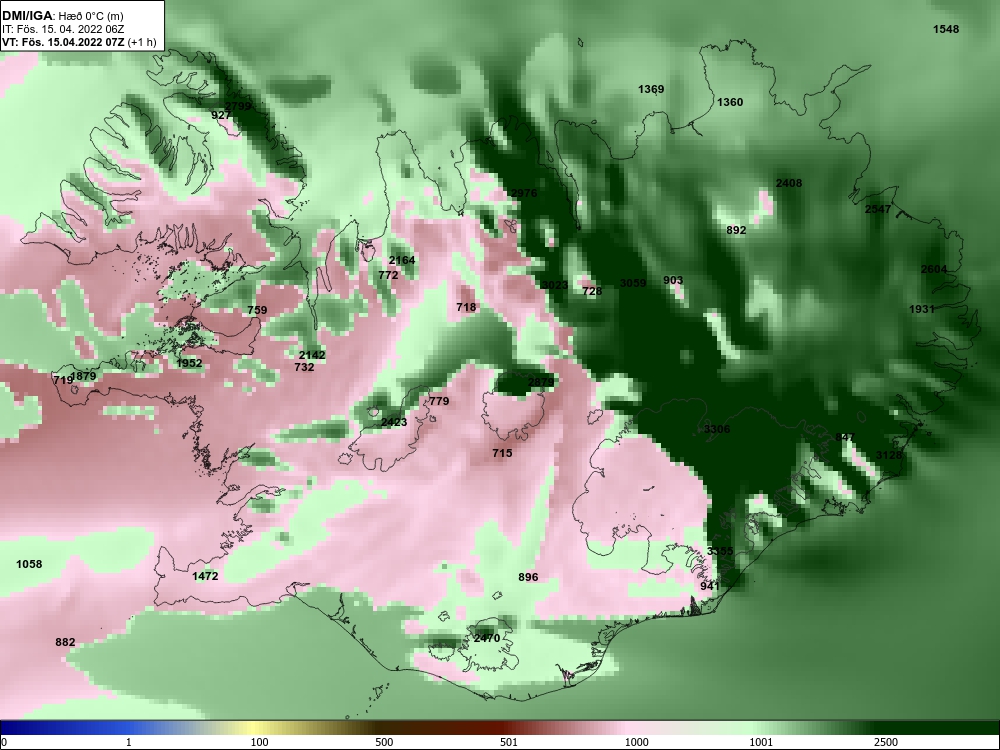The image size is (1000, 750).
Task: Click the legend label 500
Action: (x=384, y=742)
